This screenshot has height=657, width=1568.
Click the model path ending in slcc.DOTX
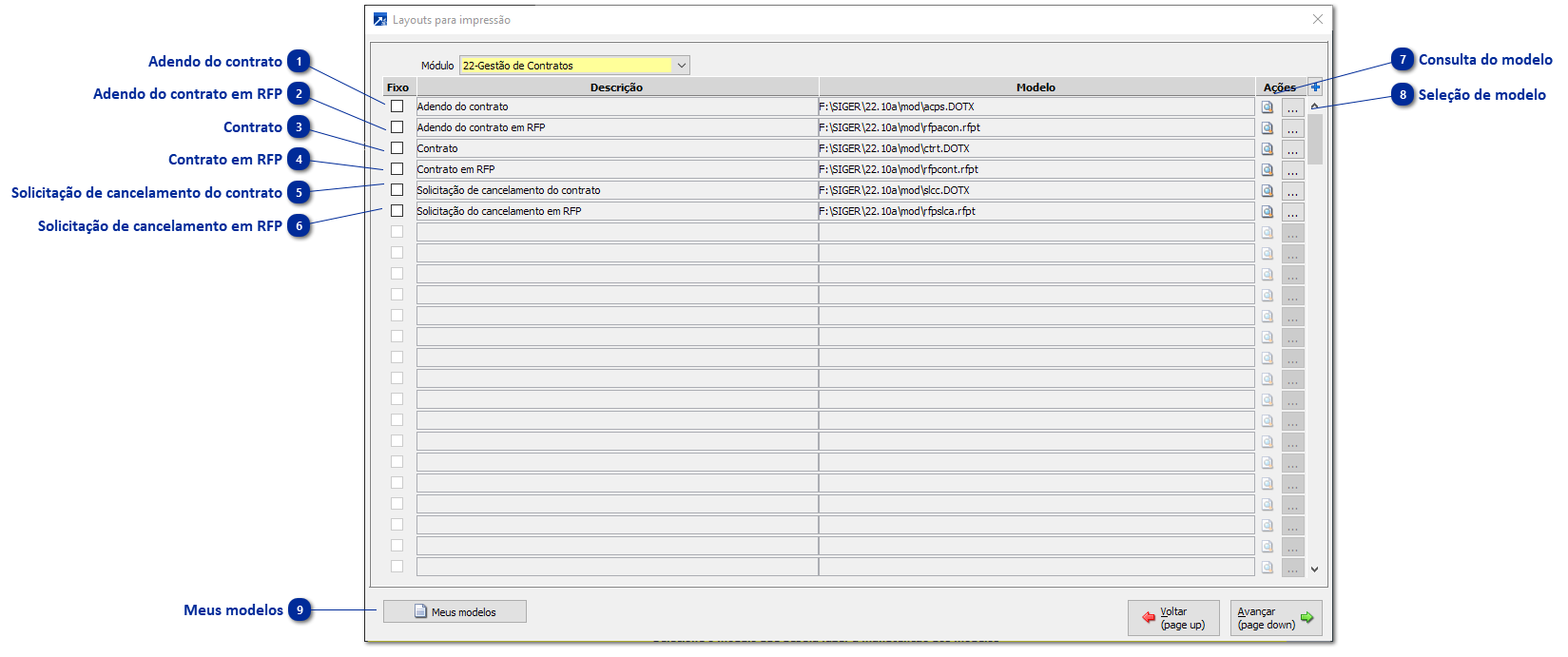click(x=1036, y=190)
